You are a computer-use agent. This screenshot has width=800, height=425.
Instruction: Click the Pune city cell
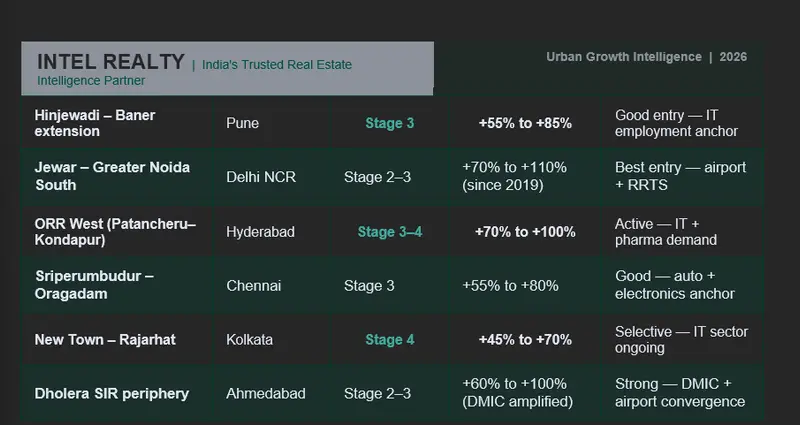pos(242,123)
